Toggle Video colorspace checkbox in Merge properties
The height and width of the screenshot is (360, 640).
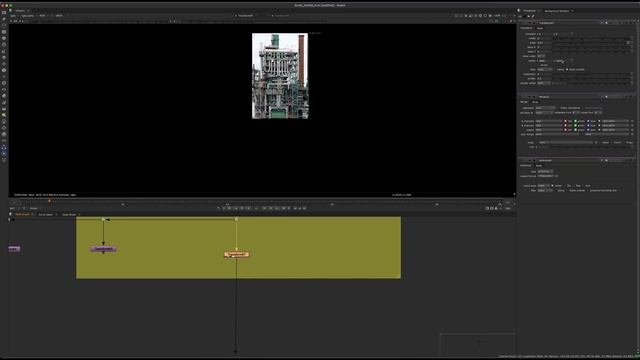(x=558, y=108)
